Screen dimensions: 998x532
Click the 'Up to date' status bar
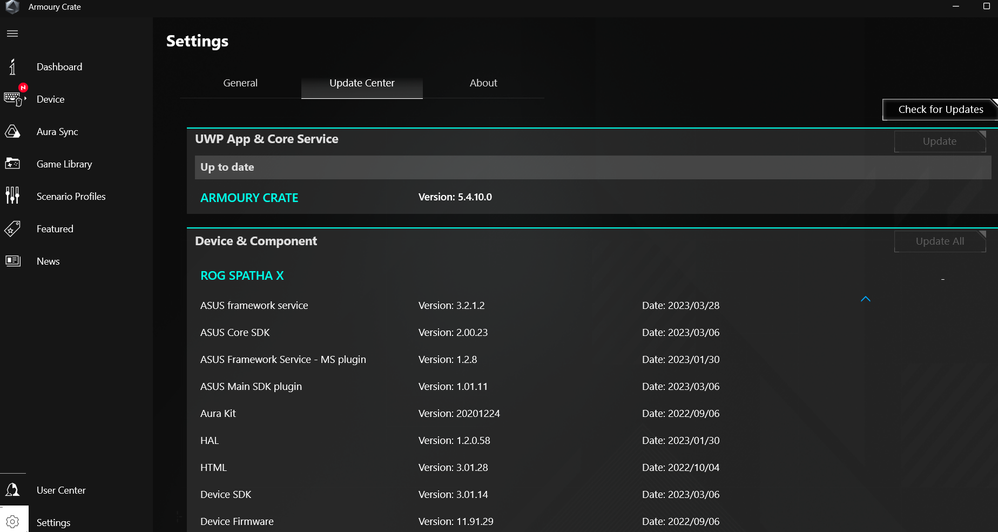(x=593, y=167)
